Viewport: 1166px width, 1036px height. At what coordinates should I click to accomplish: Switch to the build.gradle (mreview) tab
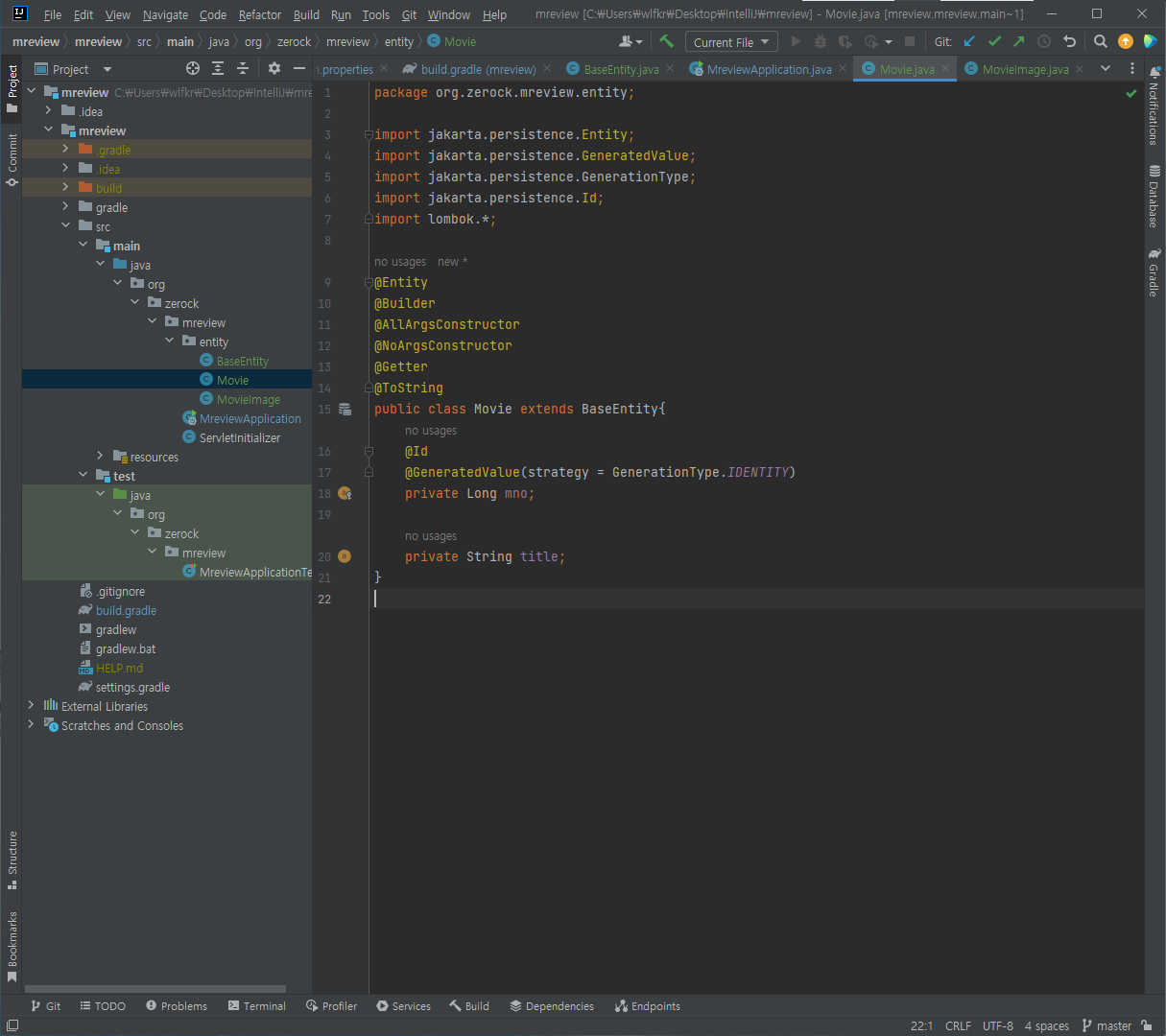477,69
